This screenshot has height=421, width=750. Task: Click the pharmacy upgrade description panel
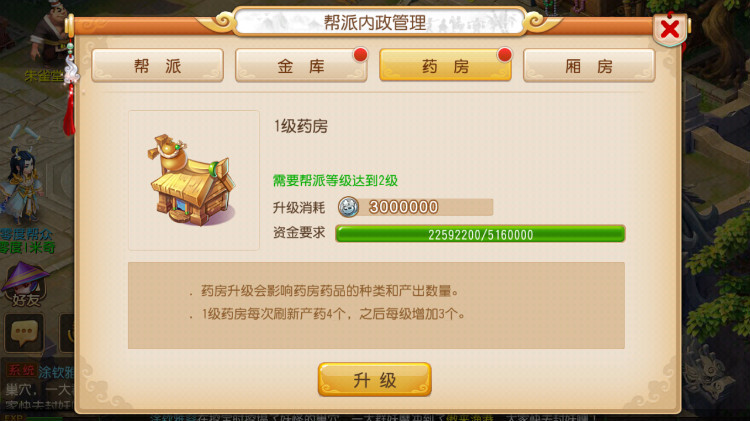pyautogui.click(x=376, y=305)
